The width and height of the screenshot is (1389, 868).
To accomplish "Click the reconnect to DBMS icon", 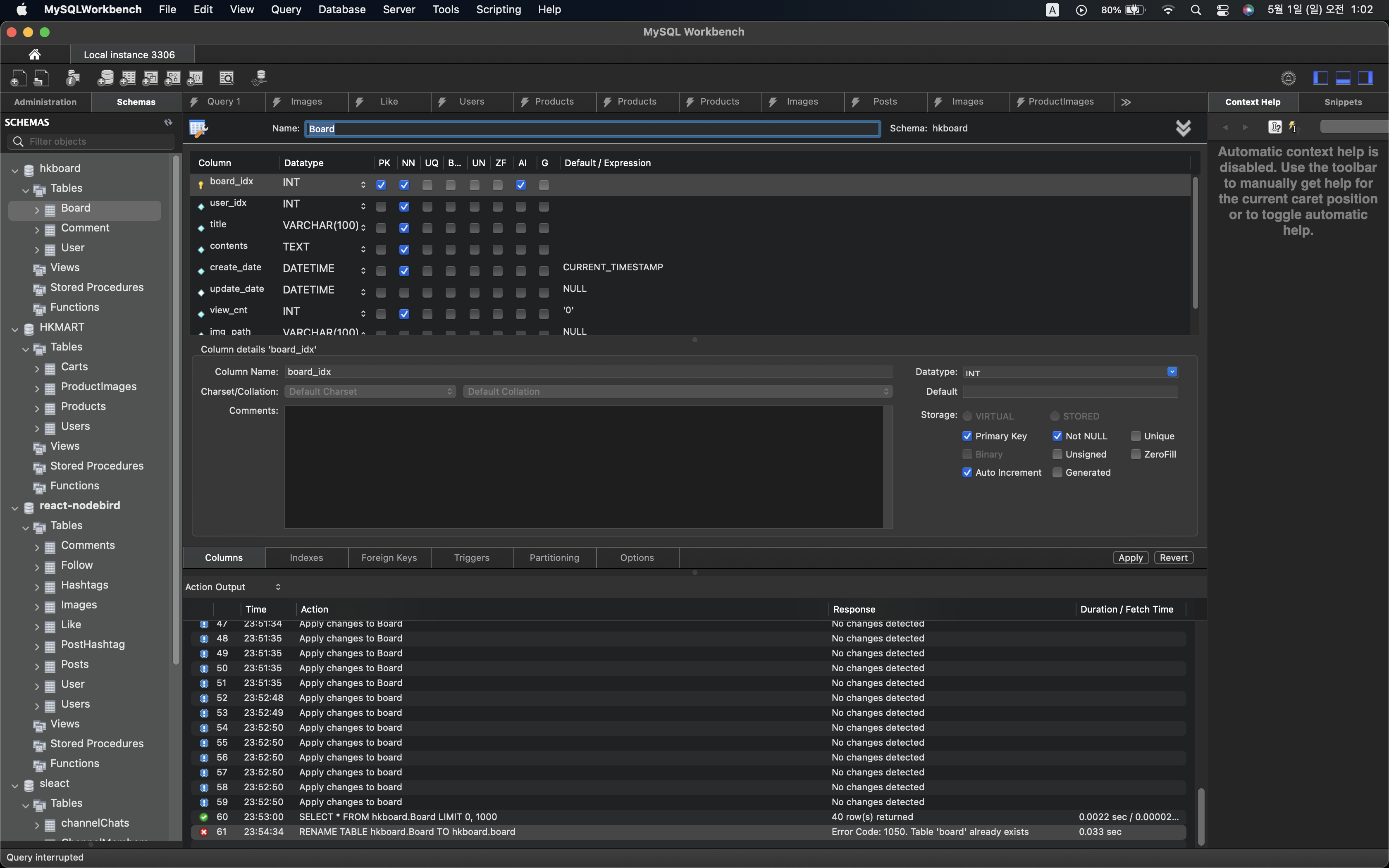I will [x=260, y=78].
